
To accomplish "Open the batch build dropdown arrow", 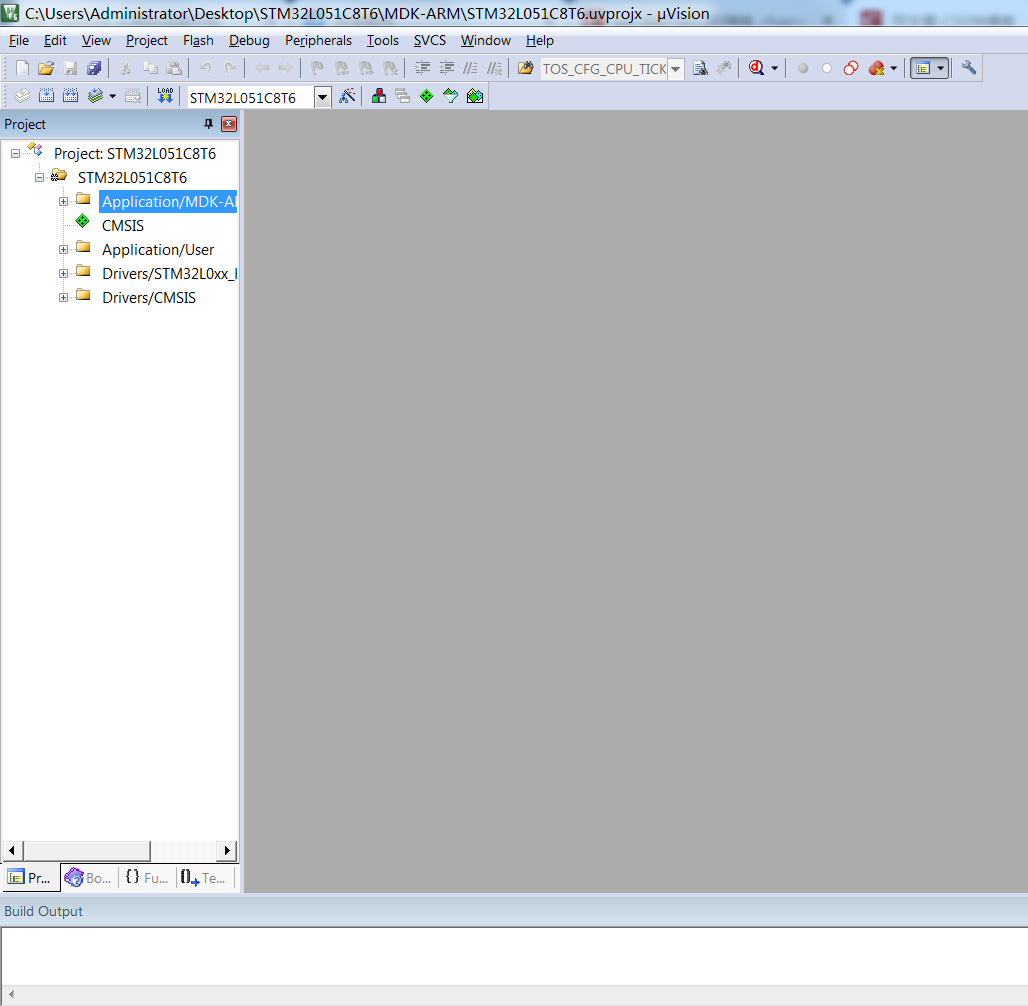I will coord(112,96).
